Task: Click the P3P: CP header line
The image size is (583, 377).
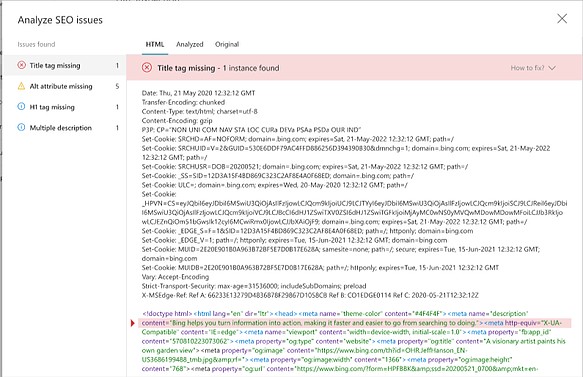Action: click(251, 130)
